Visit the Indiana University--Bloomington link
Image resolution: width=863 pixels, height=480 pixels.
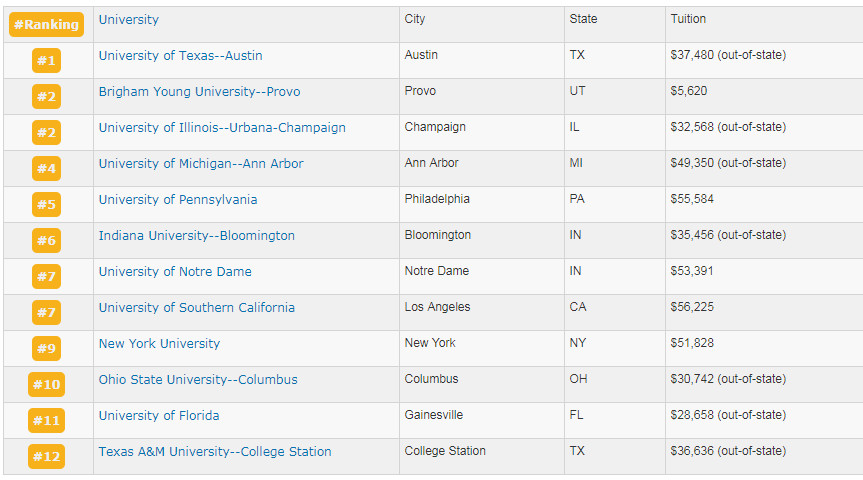pyautogui.click(x=197, y=236)
